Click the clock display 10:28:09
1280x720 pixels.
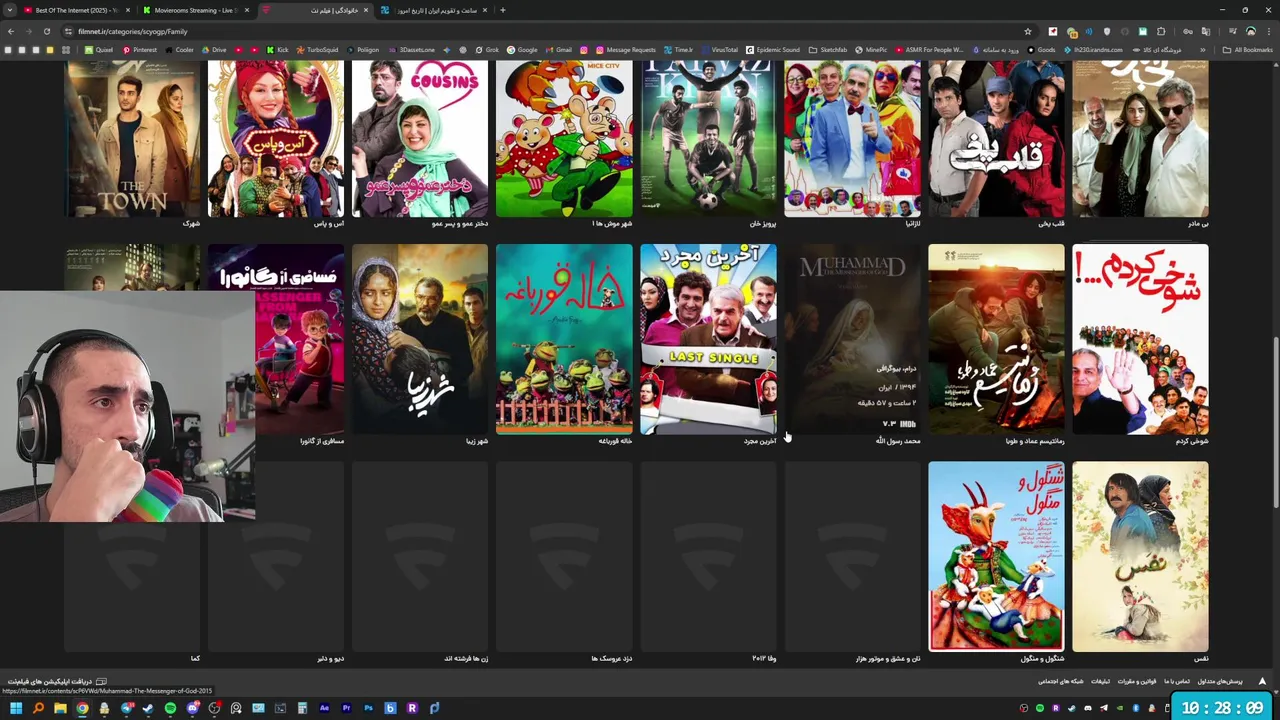point(1222,707)
